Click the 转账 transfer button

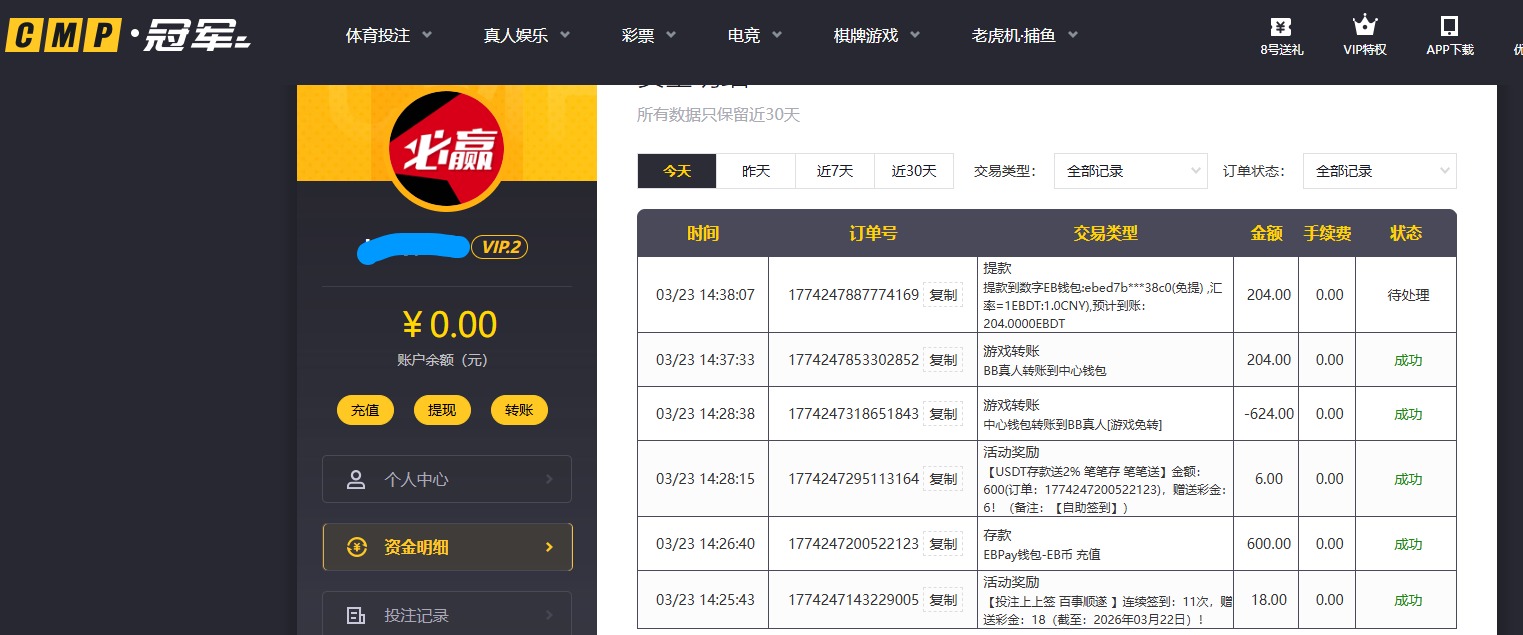(519, 410)
